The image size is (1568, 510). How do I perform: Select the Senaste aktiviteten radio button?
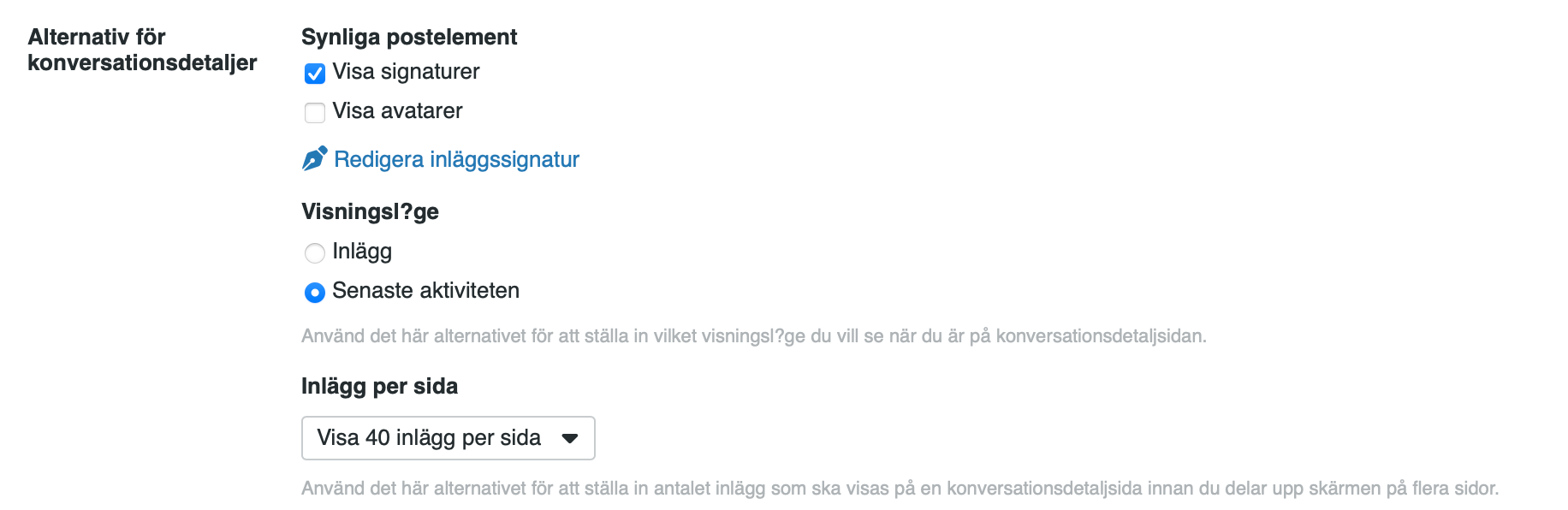pos(315,293)
